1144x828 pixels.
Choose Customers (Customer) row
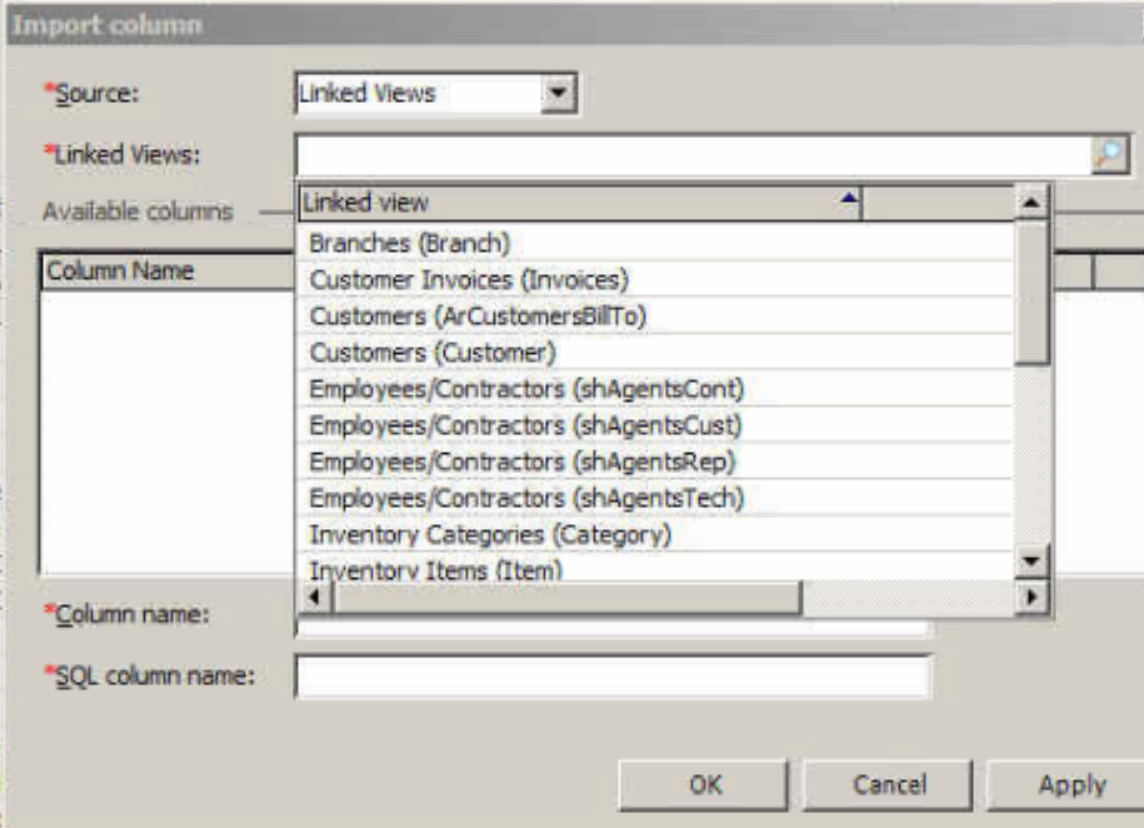click(655, 352)
